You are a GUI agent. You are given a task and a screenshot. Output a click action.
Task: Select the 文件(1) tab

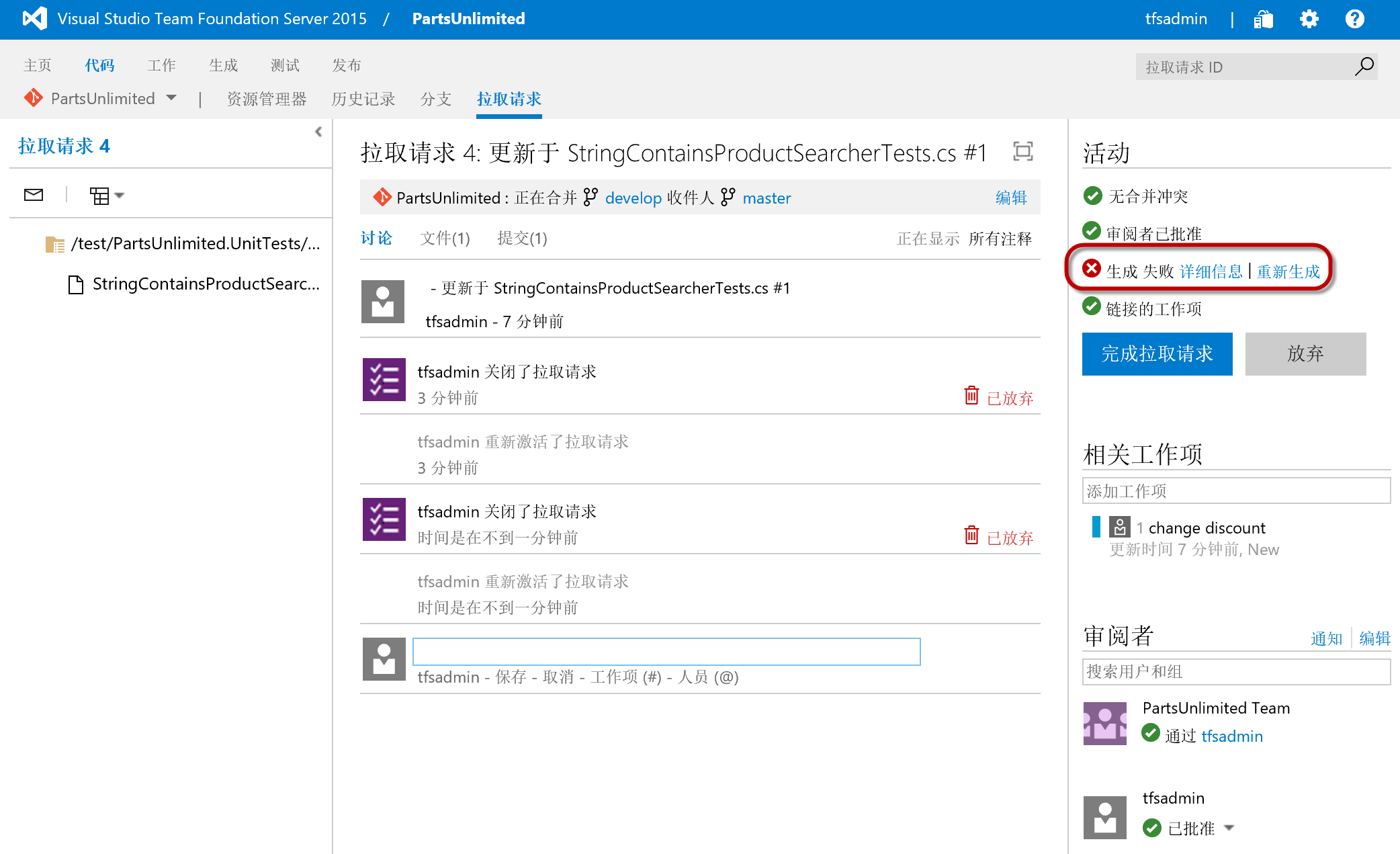[445, 238]
